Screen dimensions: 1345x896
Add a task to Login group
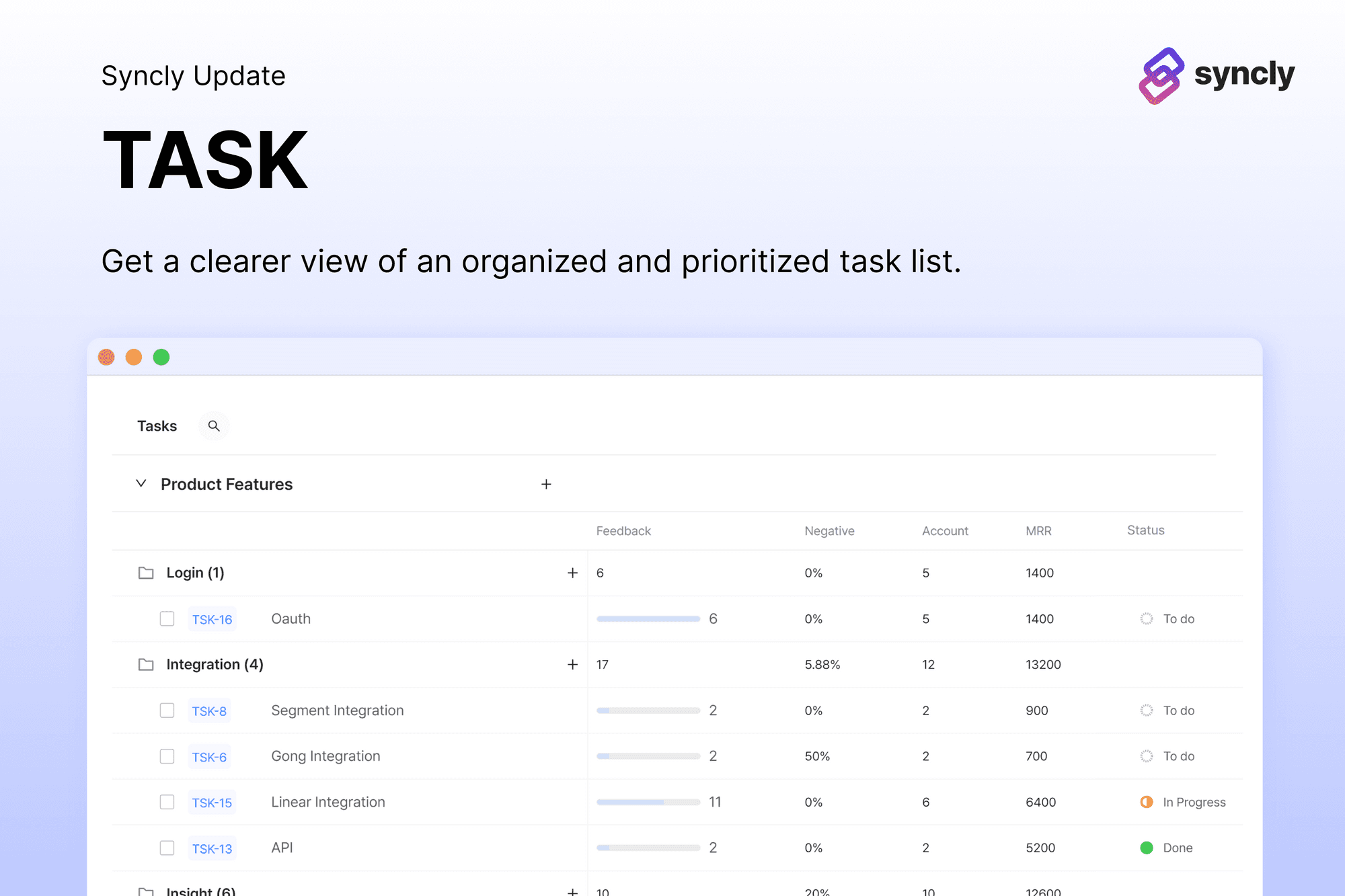point(572,573)
